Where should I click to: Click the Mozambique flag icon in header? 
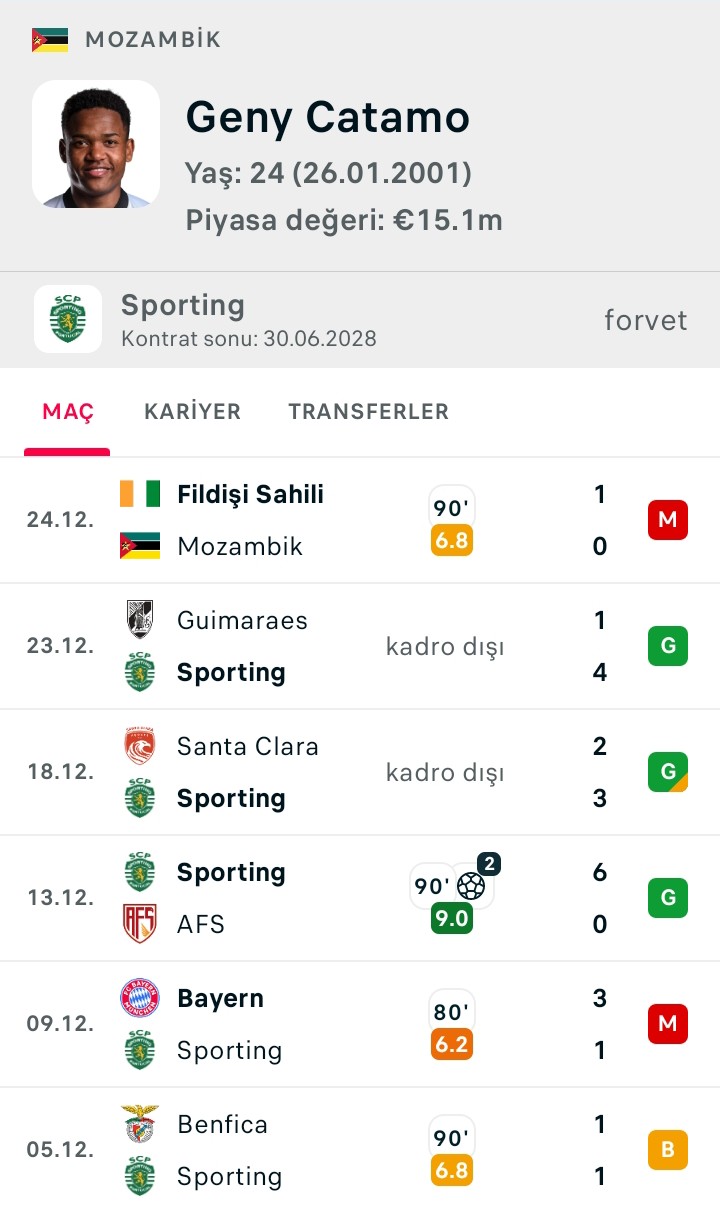pos(49,40)
